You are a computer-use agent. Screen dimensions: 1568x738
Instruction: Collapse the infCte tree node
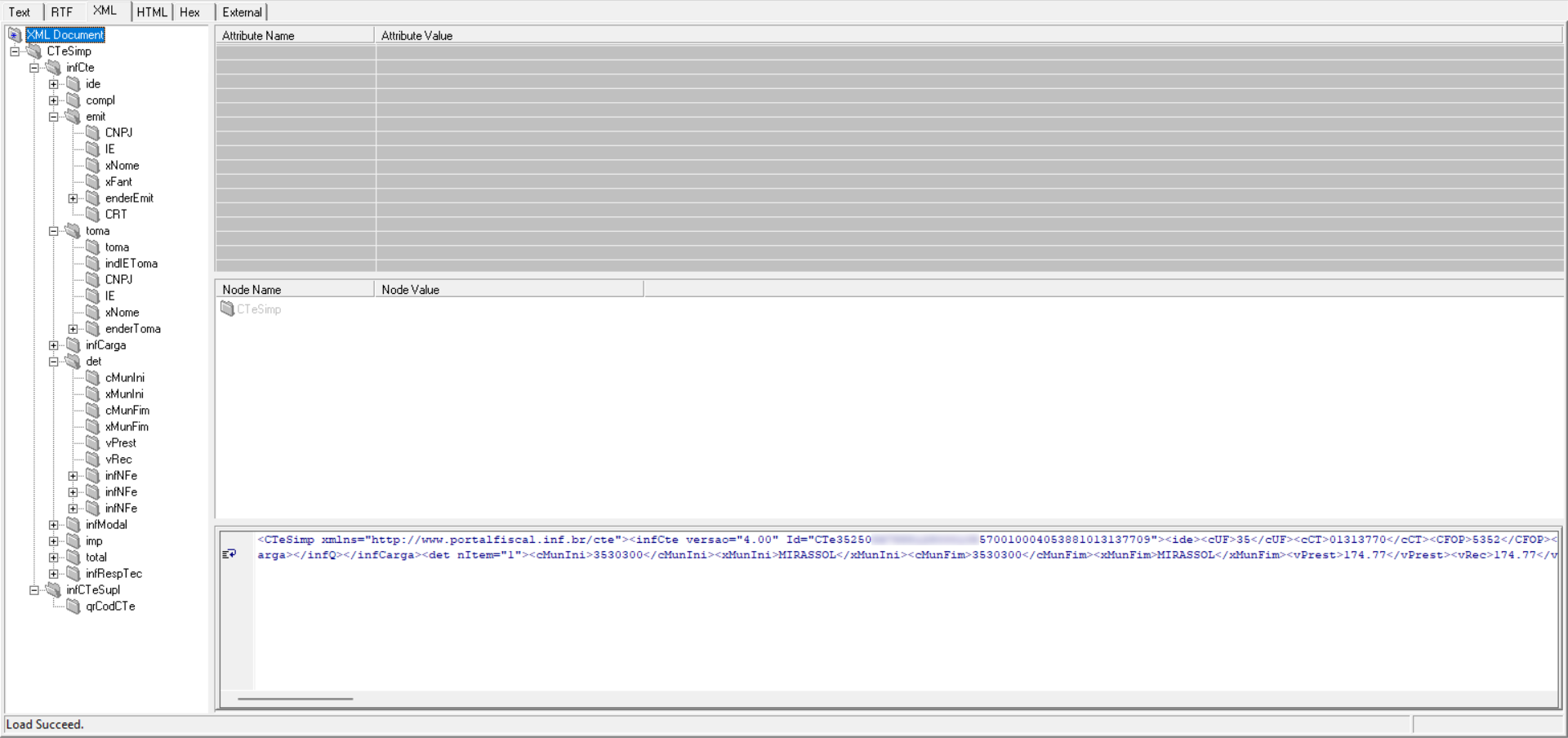[x=34, y=68]
